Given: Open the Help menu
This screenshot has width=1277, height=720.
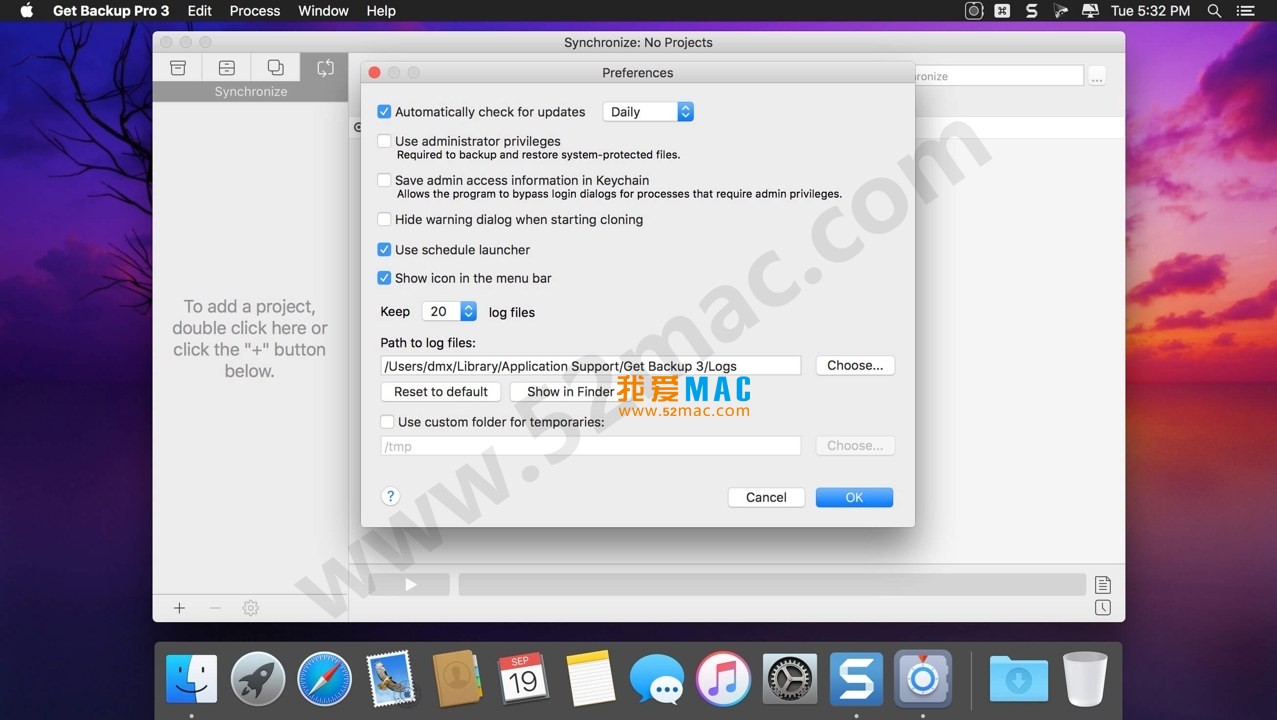Looking at the screenshot, I should point(381,11).
